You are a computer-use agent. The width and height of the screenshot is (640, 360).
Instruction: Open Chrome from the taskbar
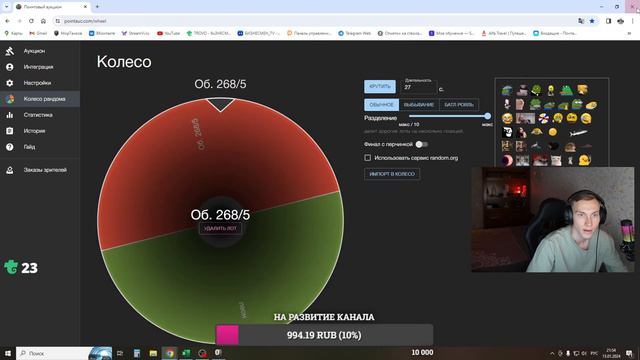tap(169, 353)
